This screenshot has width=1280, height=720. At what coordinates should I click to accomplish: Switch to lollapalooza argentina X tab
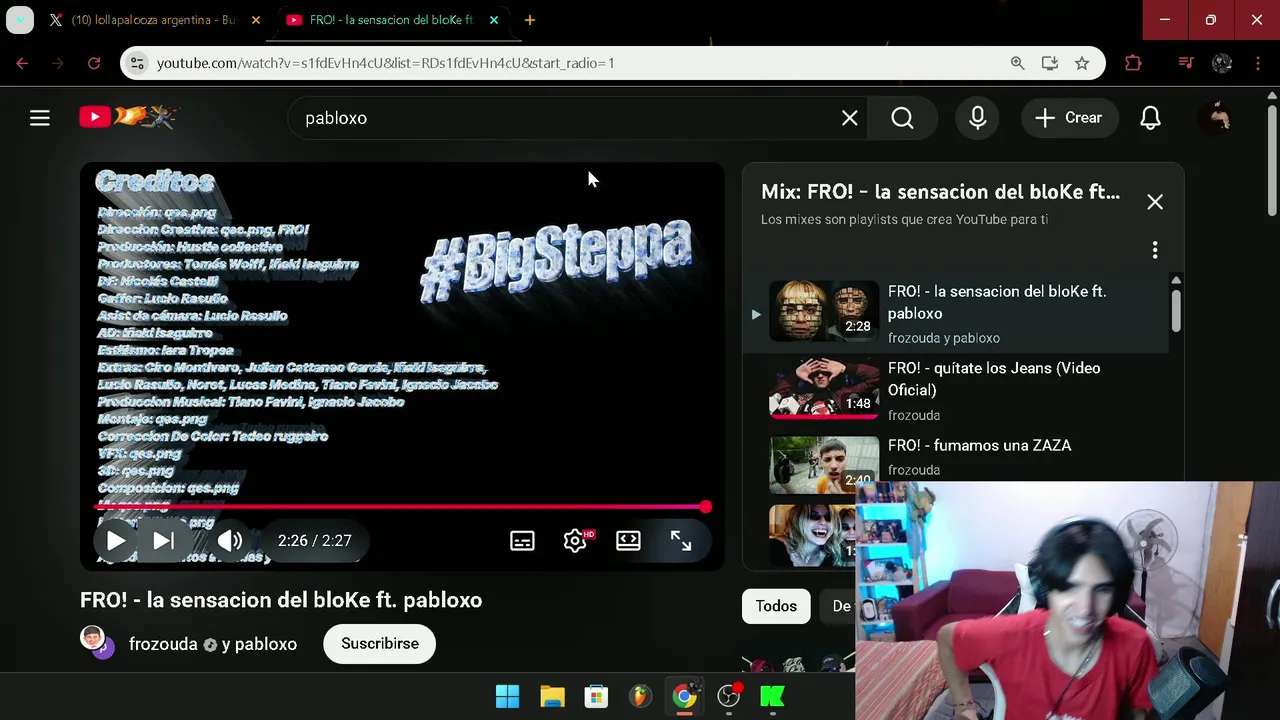click(x=155, y=20)
